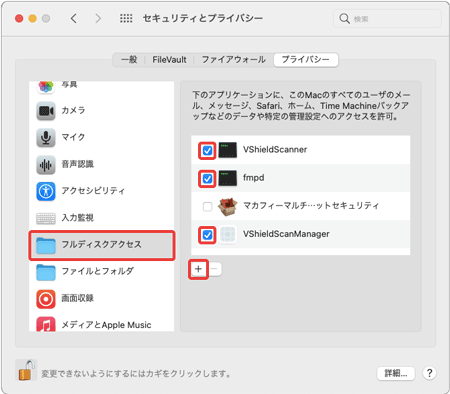Select the プライバシー tab
450x394 pixels.
pyautogui.click(x=306, y=60)
